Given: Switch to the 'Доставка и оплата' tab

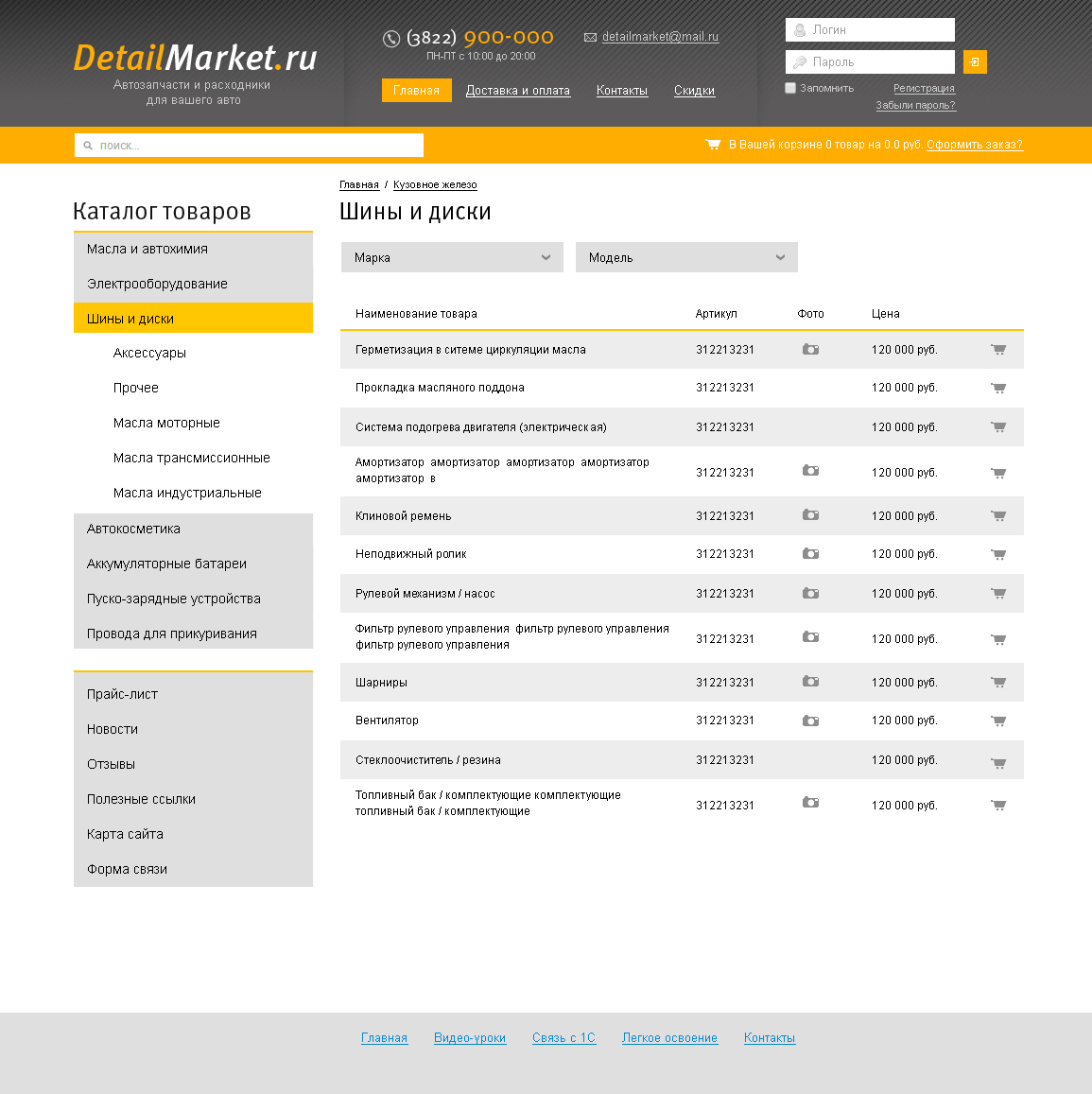Looking at the screenshot, I should coord(518,90).
